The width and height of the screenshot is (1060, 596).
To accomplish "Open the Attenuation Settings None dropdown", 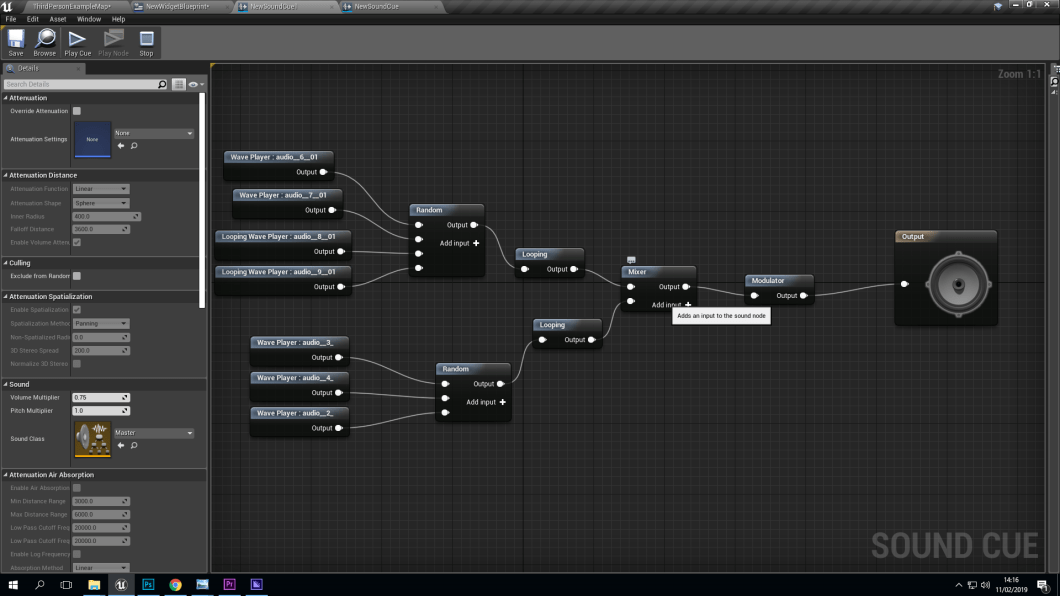I will tap(153, 132).
